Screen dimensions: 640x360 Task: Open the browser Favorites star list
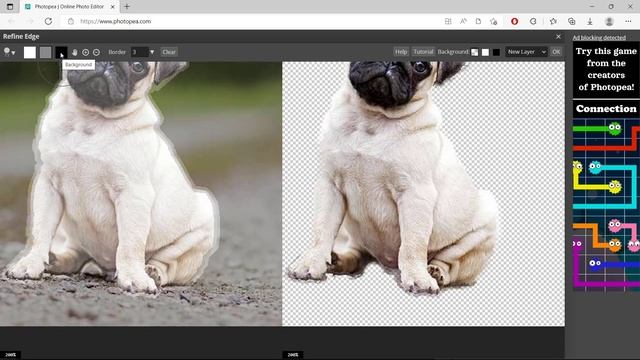point(553,21)
